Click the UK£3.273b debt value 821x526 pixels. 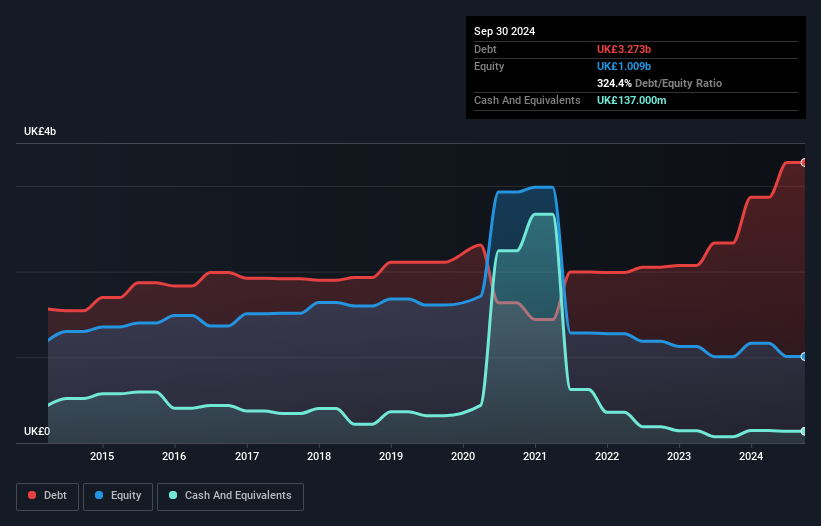[624, 49]
